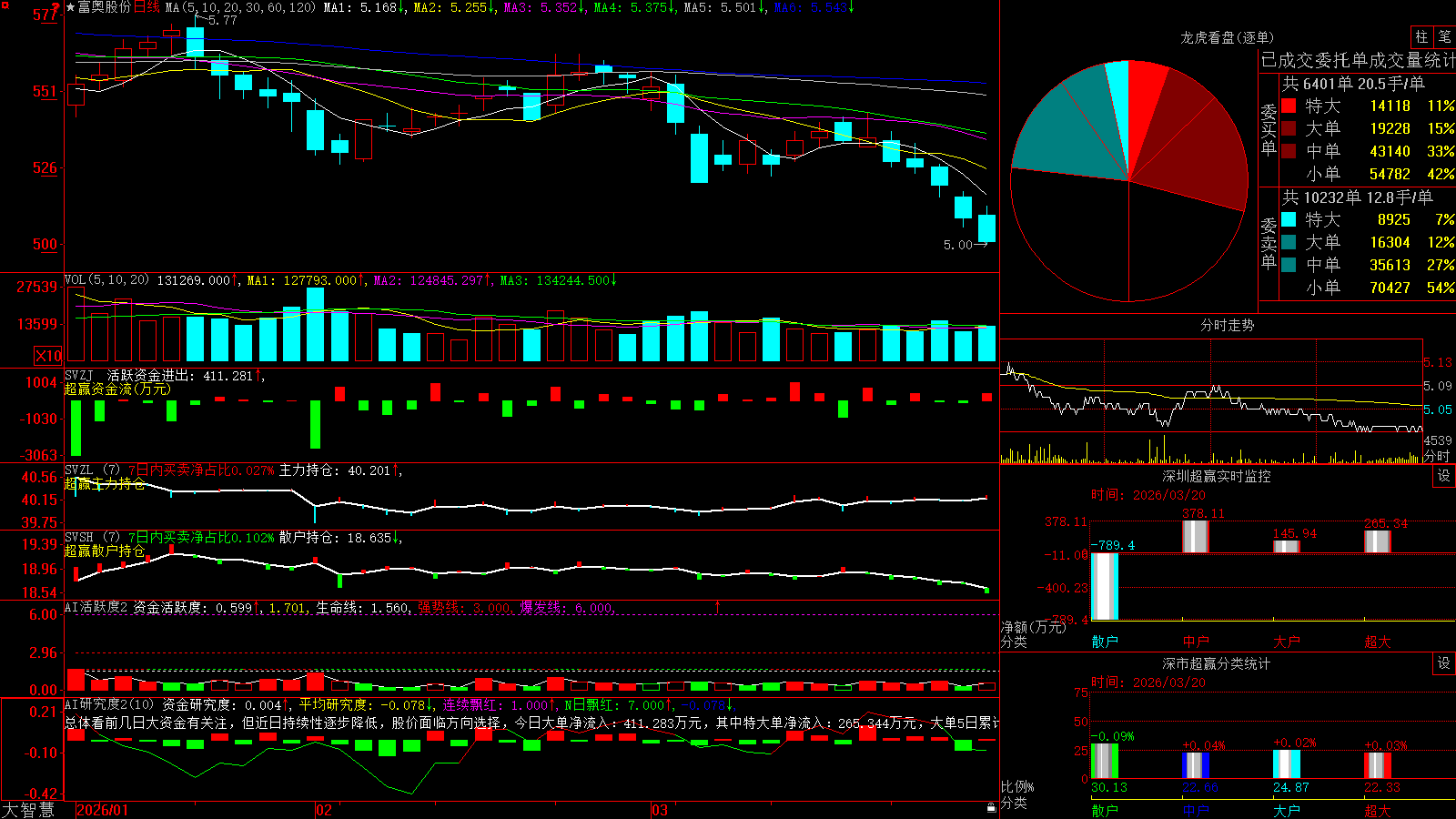The image size is (1456, 819).
Task: Click the 2026/01 date marker on timeline
Action: [102, 810]
